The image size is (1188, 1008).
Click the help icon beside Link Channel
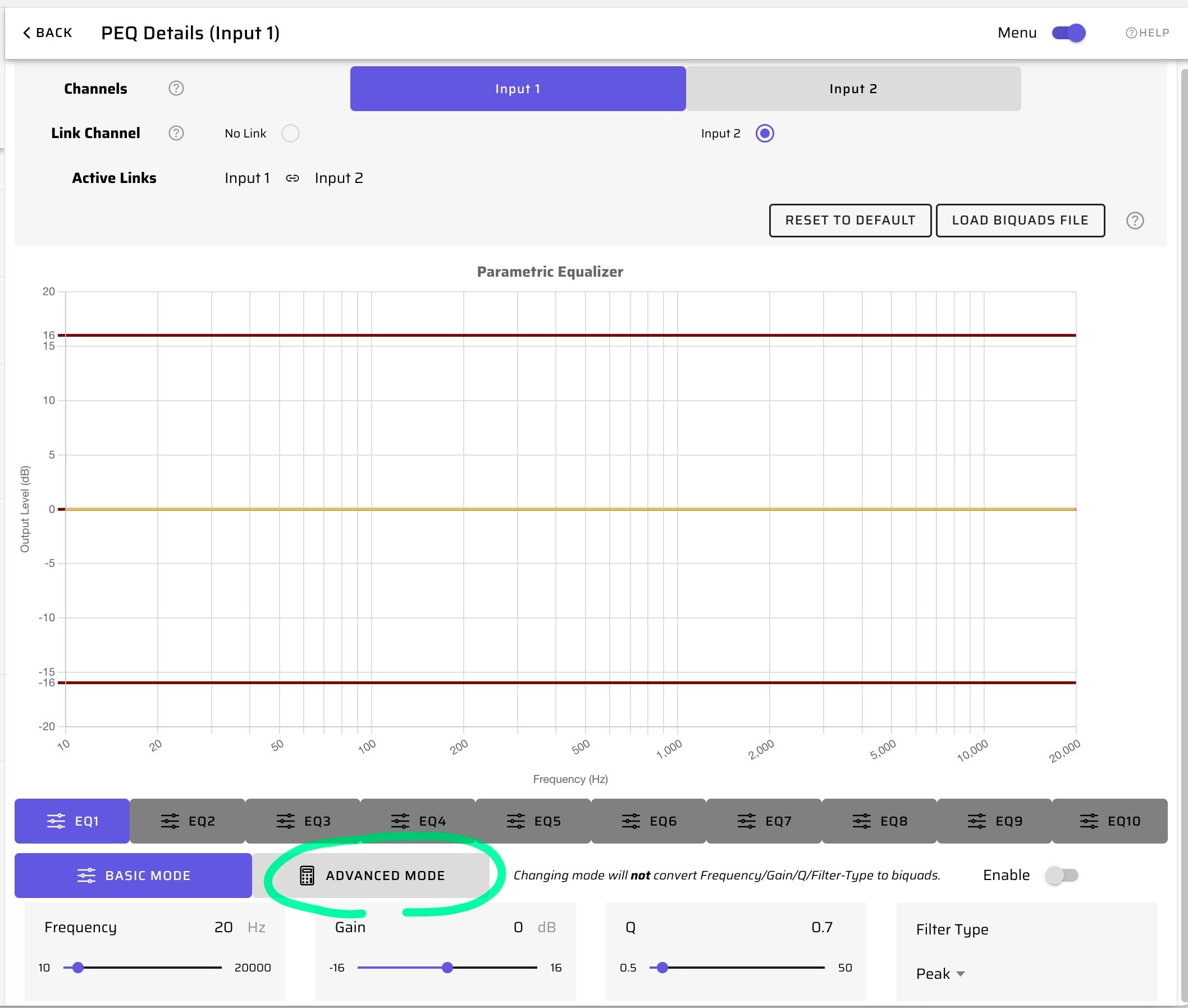coord(176,133)
